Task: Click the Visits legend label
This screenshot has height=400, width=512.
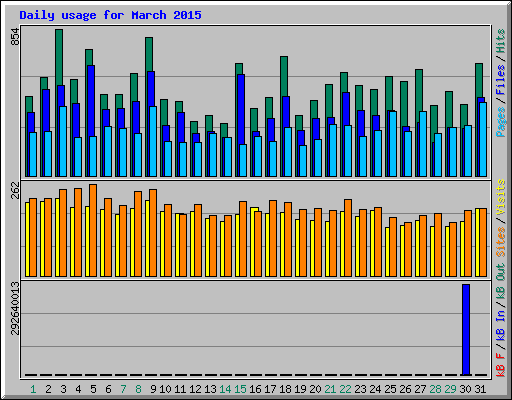Action: point(501,197)
